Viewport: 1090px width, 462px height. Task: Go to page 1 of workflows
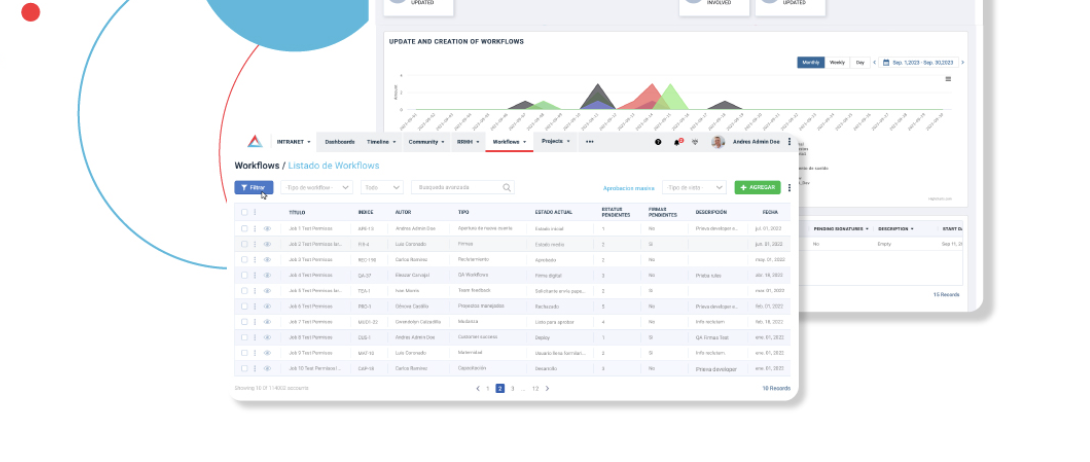coord(488,388)
